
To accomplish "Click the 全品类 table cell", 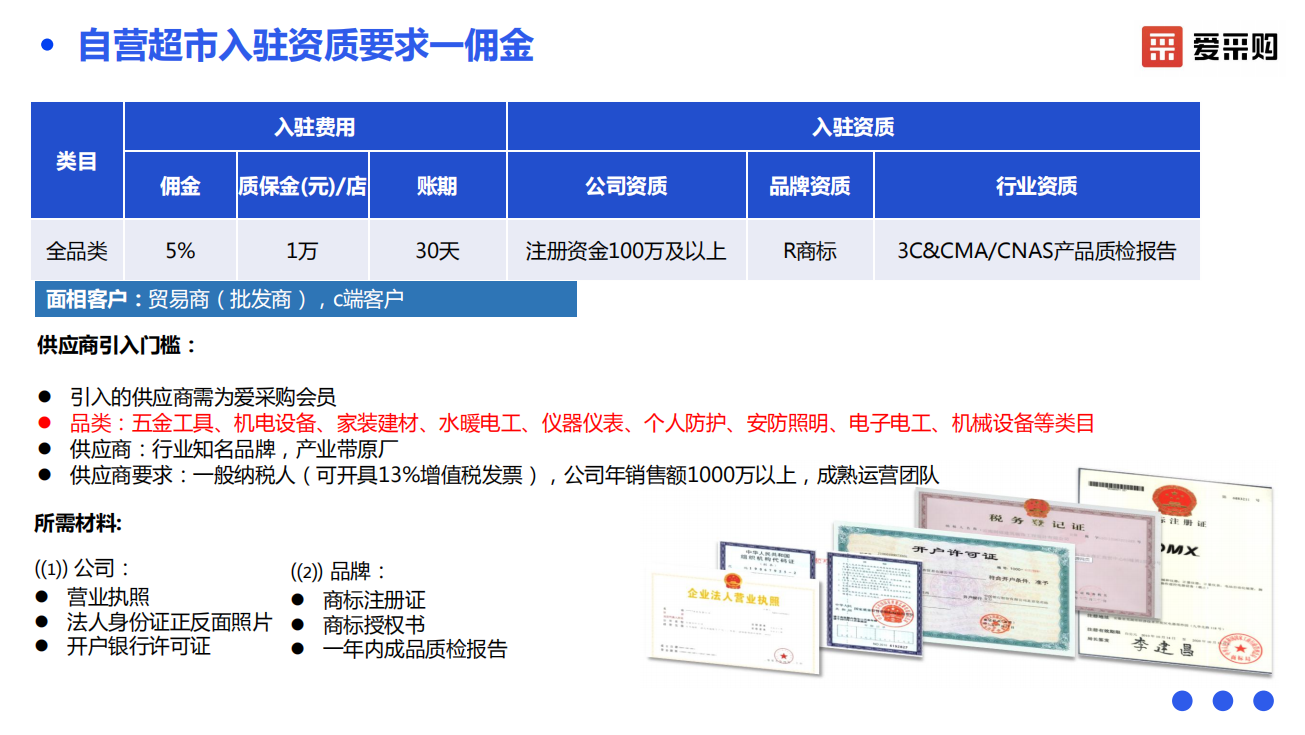I will click(x=77, y=250).
